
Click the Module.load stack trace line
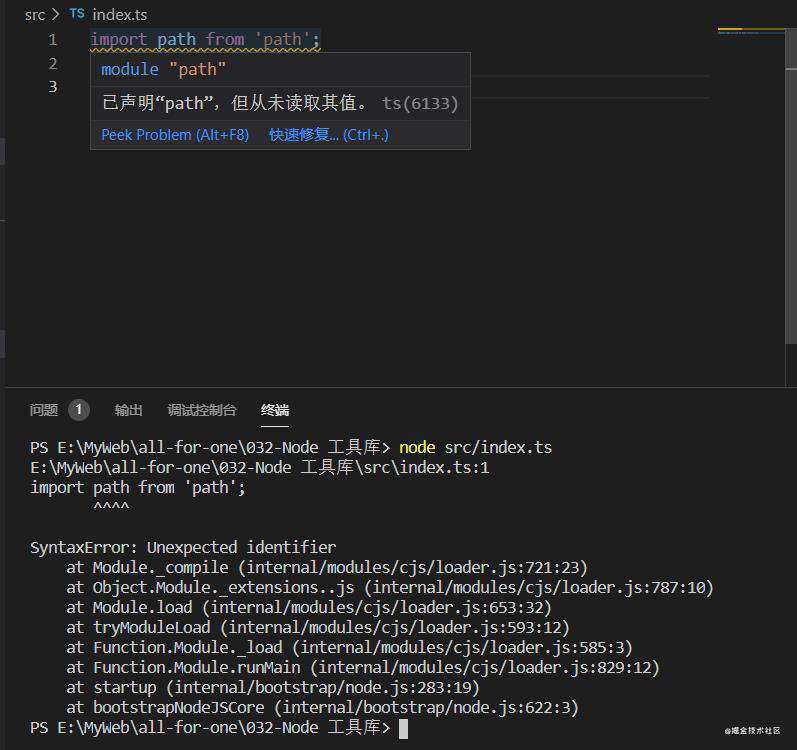309,607
